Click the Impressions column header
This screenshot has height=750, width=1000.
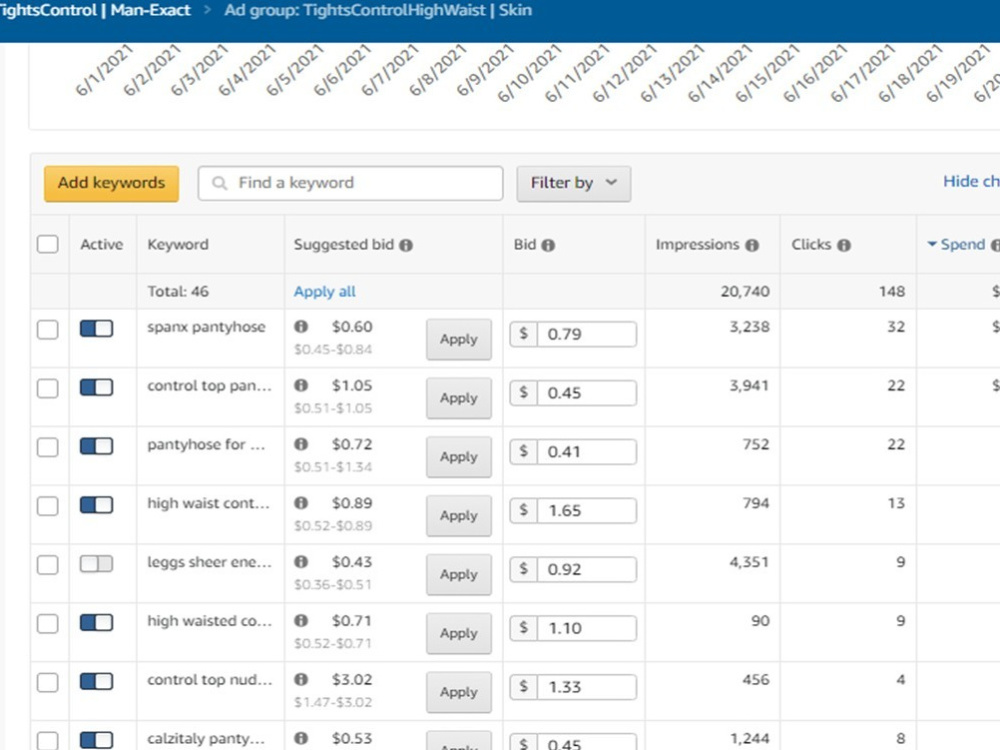(697, 245)
